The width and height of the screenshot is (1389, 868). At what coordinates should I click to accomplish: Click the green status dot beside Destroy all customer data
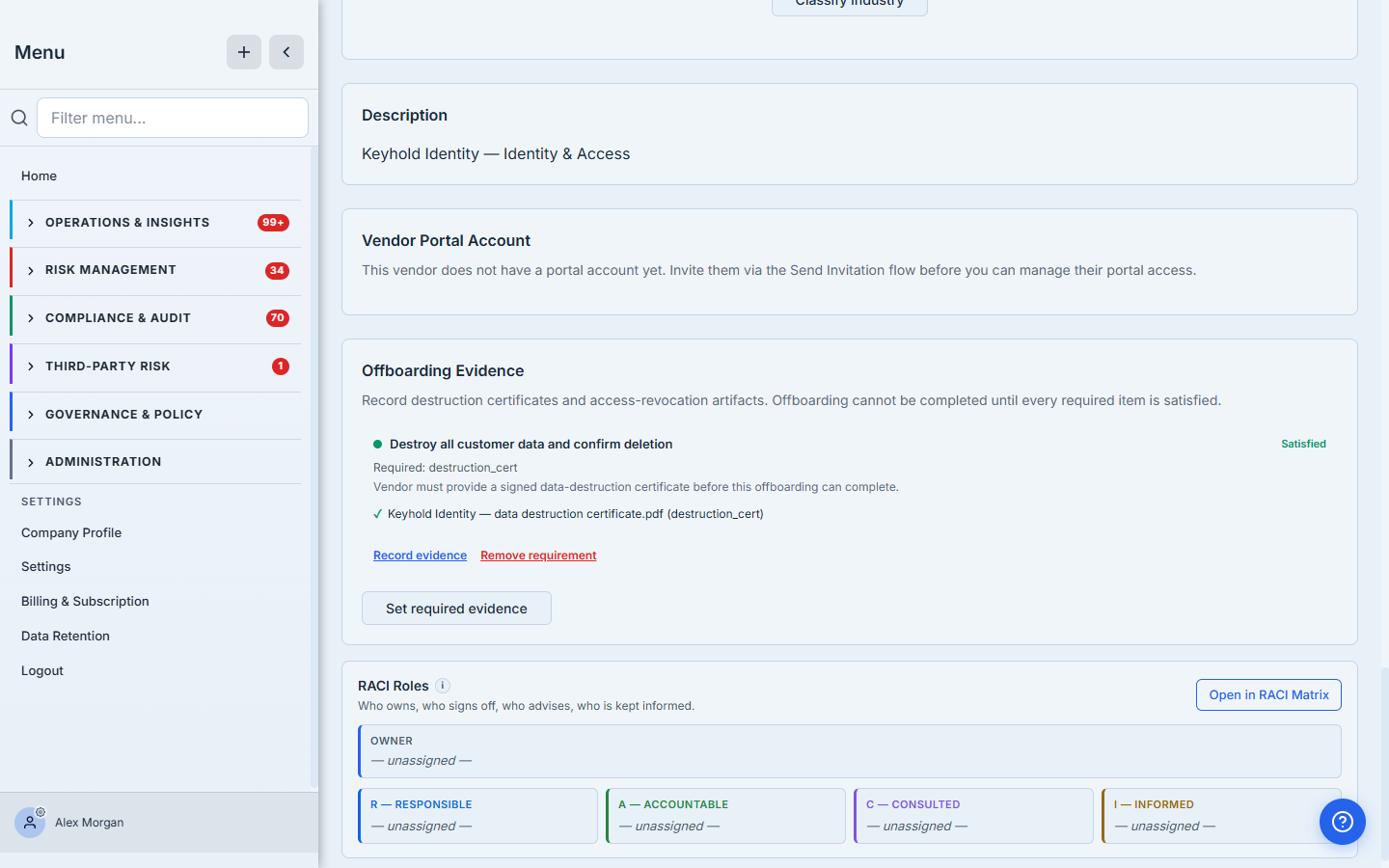click(x=378, y=445)
